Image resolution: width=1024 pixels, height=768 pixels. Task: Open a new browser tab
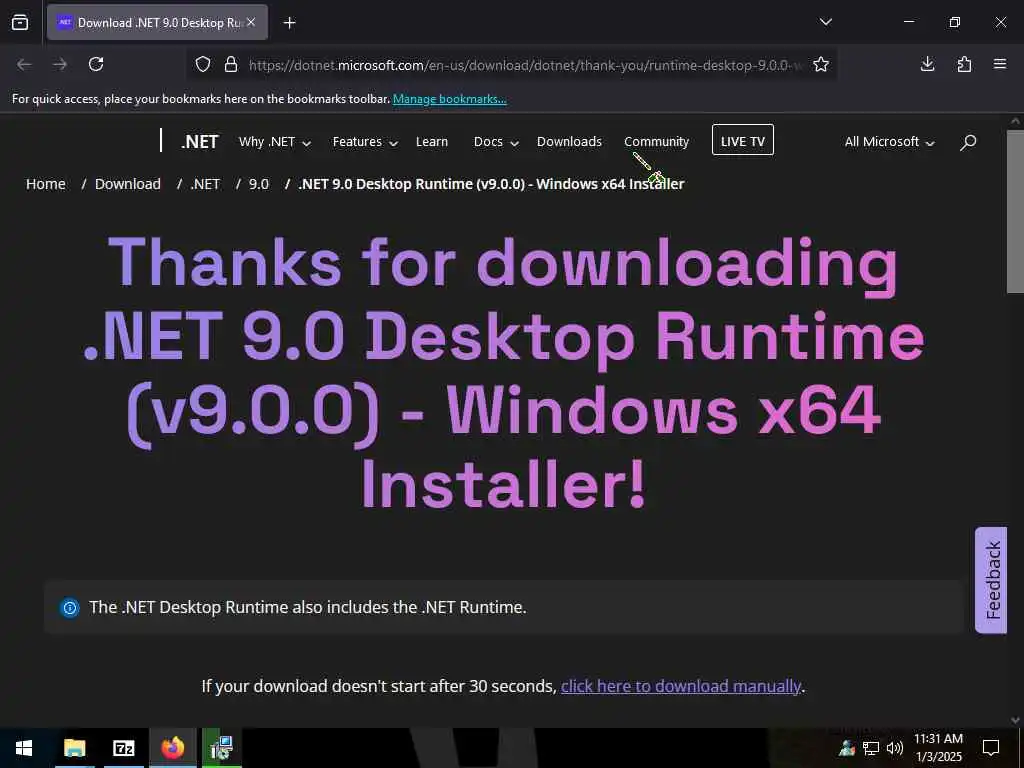coord(289,23)
